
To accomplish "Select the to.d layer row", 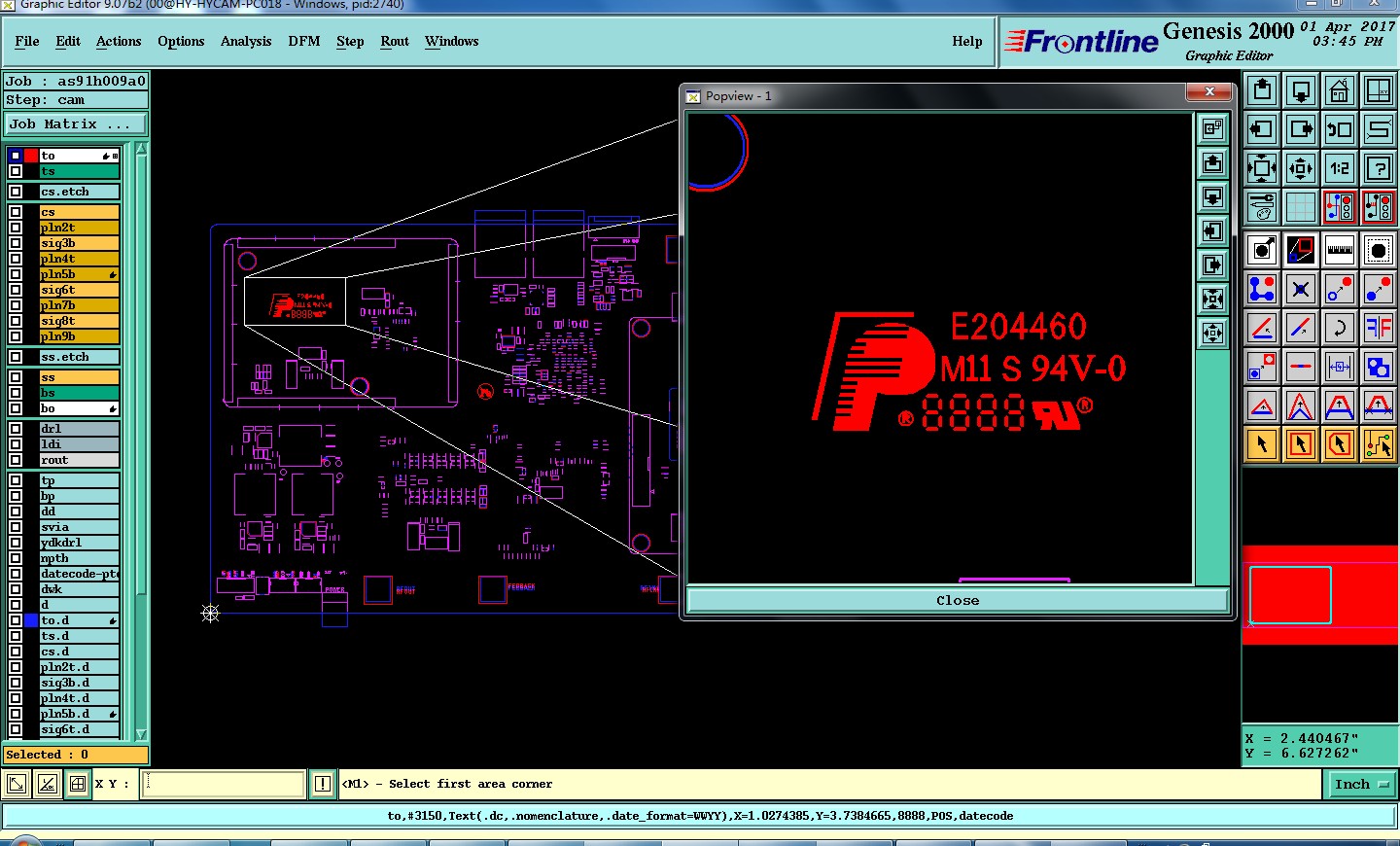I will pos(79,620).
